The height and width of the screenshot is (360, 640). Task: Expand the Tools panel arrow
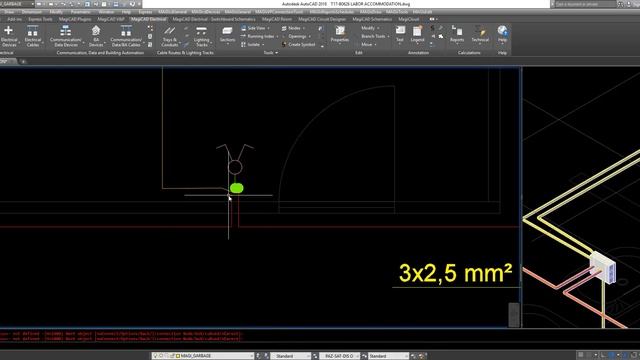click(x=277, y=53)
